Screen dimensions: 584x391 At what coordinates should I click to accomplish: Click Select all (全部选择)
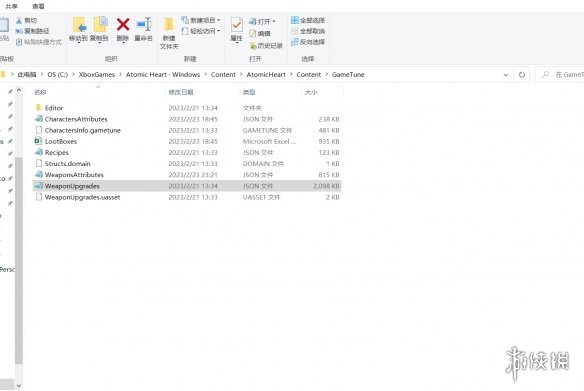(308, 20)
